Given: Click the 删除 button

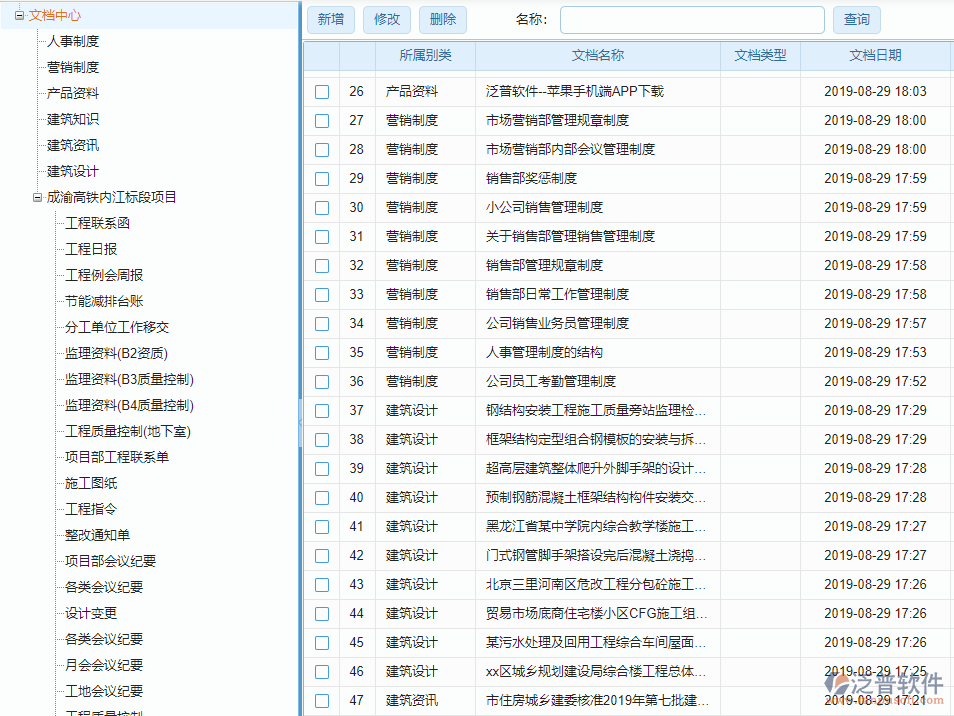Looking at the screenshot, I should [x=442, y=19].
